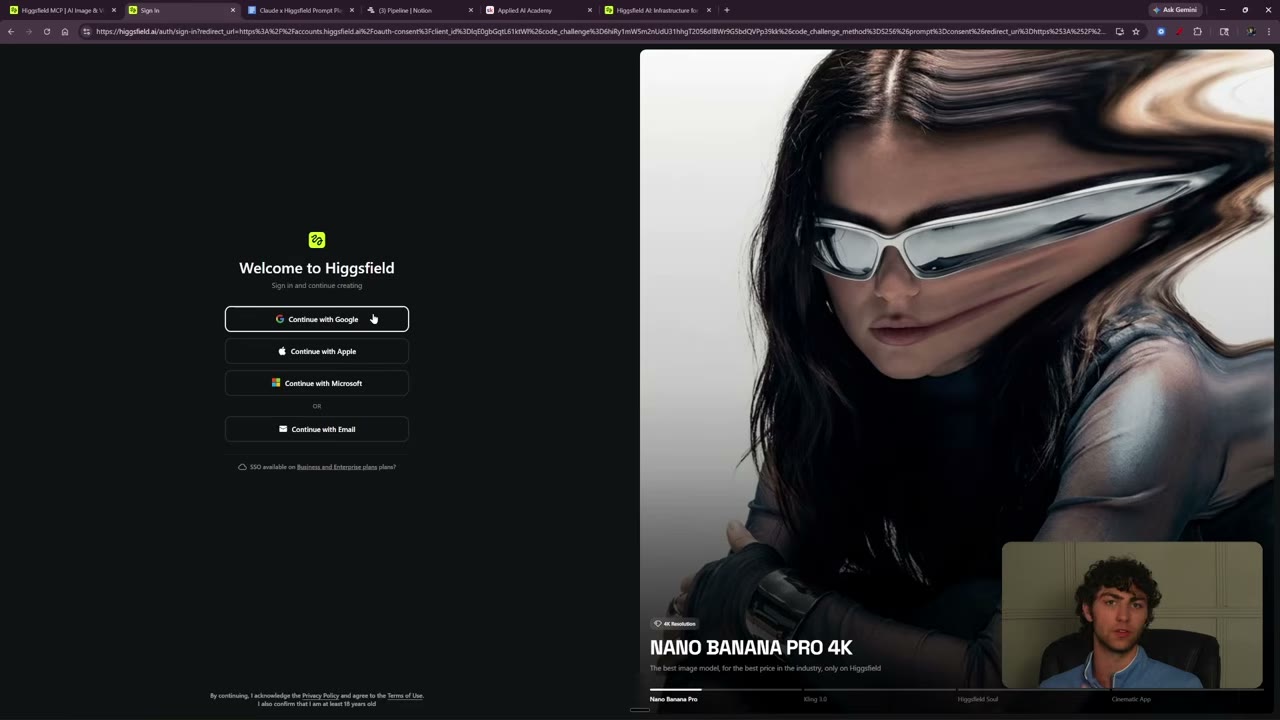View site information icon in address bar
The image size is (1280, 720).
[87, 31]
